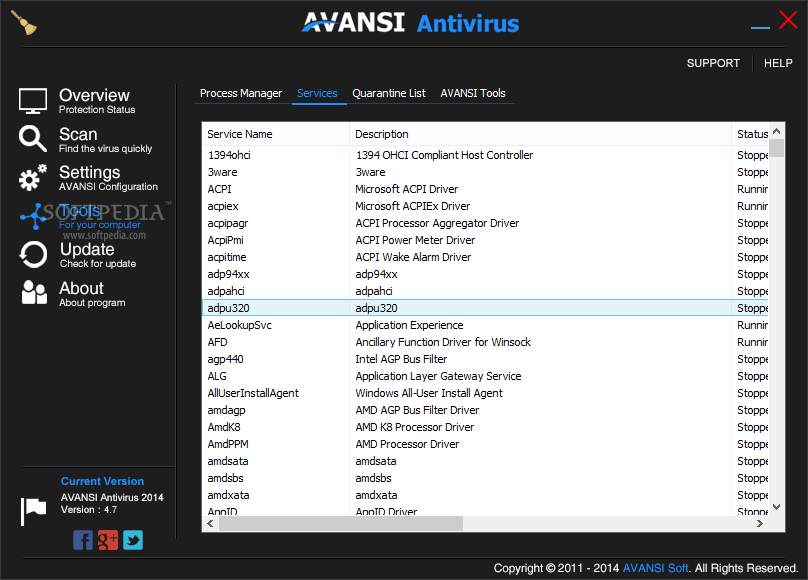Open the Twitter bird icon
Viewport: 808px width, 580px height.
(x=133, y=540)
